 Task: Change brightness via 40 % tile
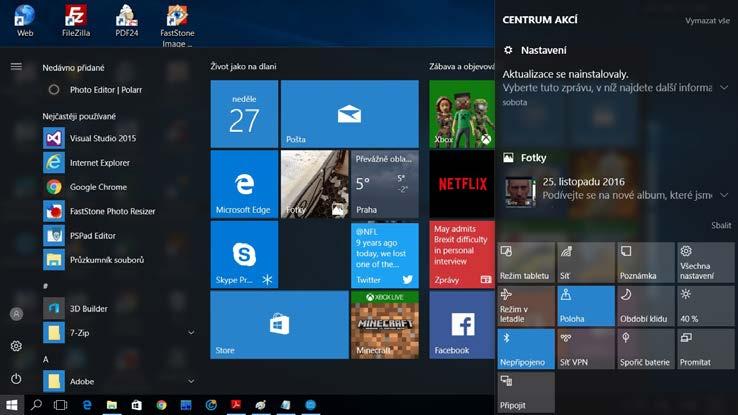(706, 306)
